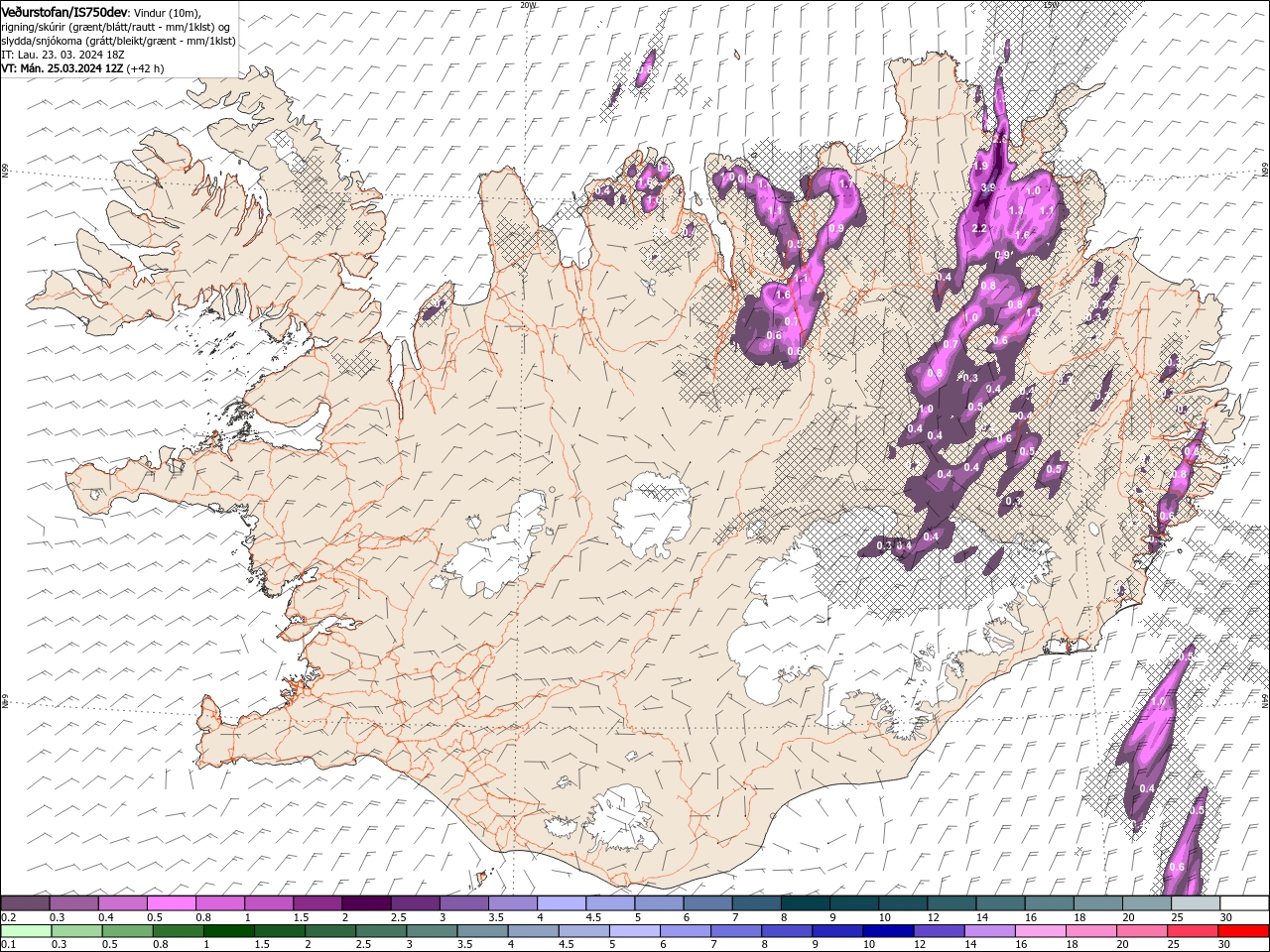Click the '2.2' precipitation value on the map
1270x952 pixels.
point(979,229)
